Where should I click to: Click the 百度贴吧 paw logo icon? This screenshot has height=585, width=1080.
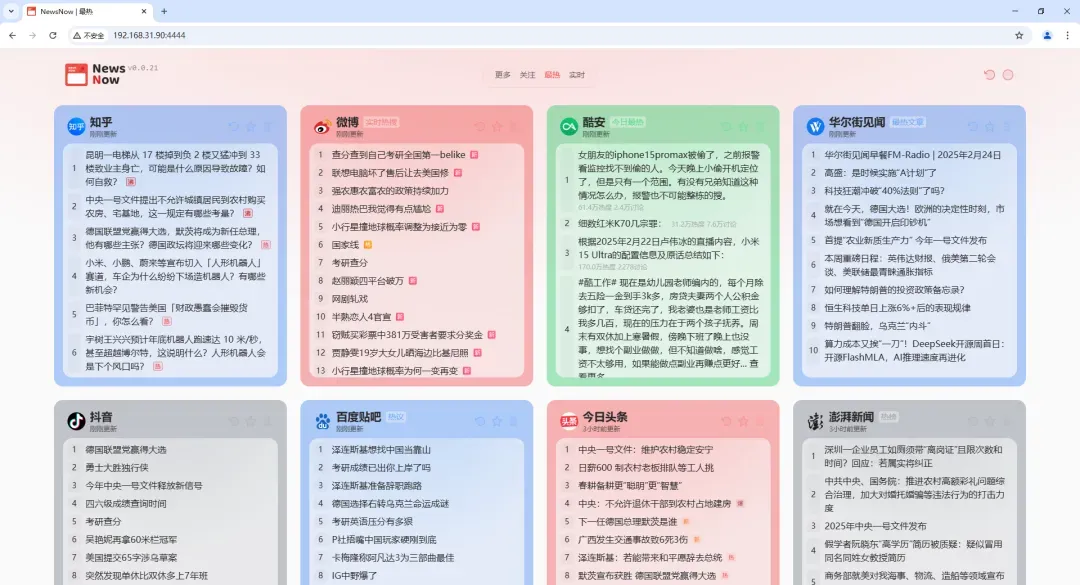click(x=322, y=421)
